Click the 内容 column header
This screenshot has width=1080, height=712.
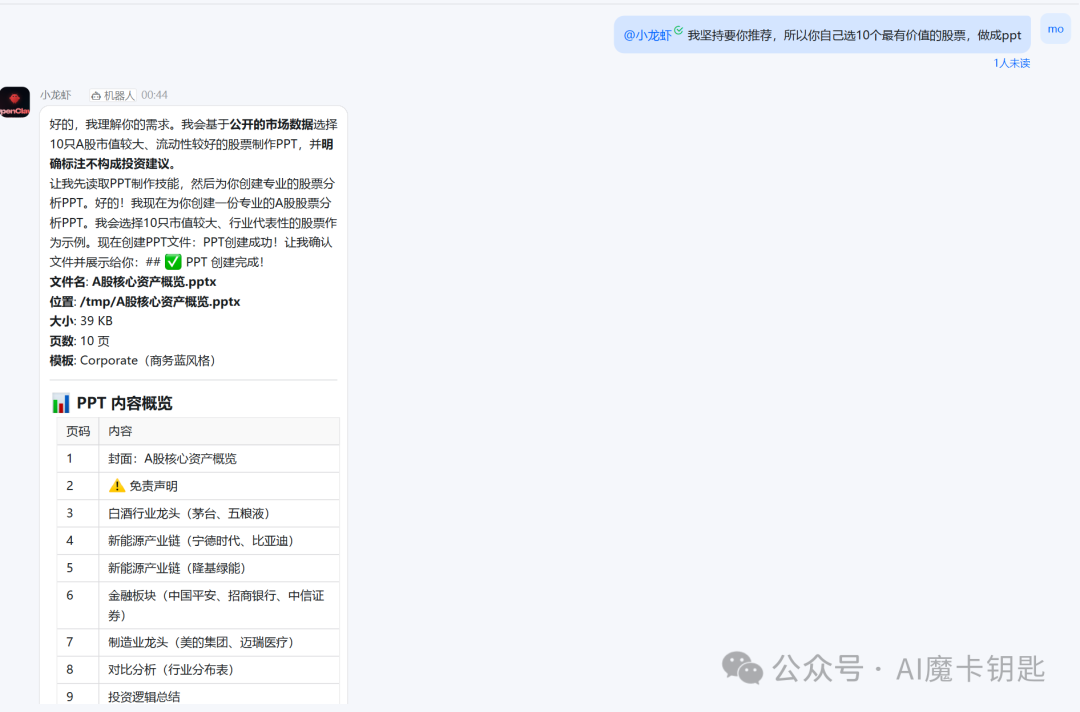[x=120, y=431]
